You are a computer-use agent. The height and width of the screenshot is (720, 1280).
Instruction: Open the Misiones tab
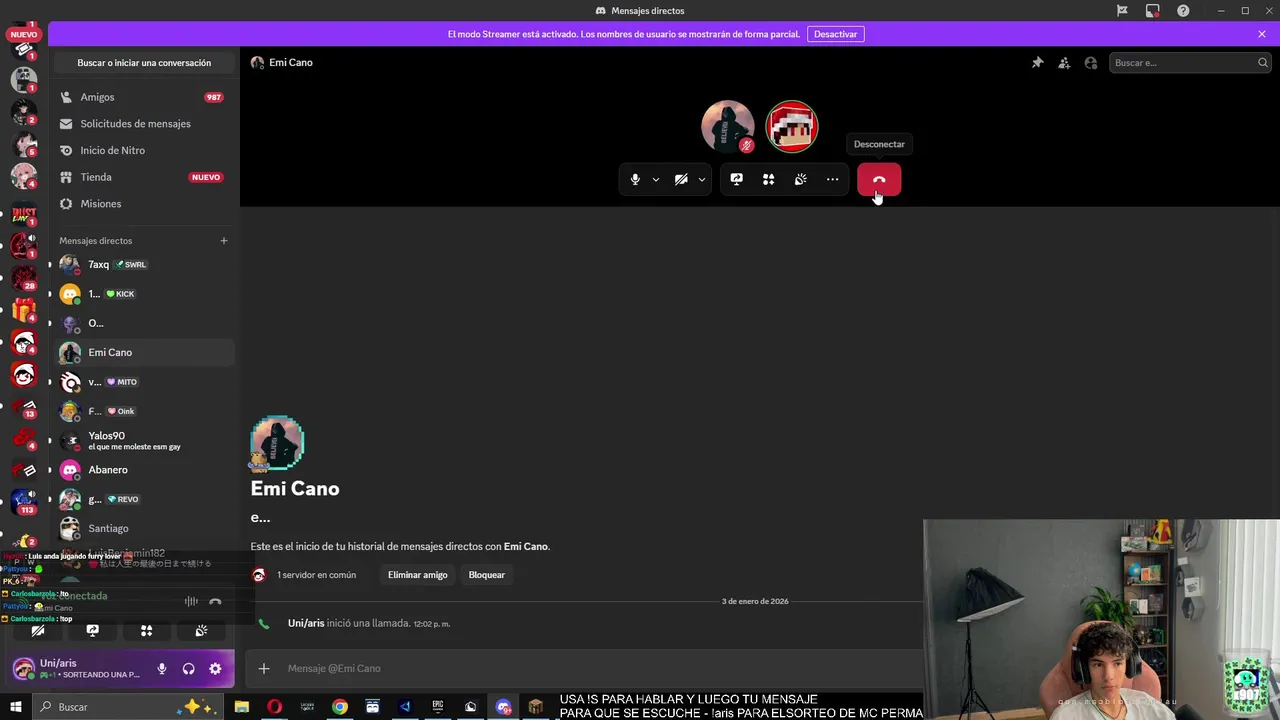pyautogui.click(x=143, y=204)
